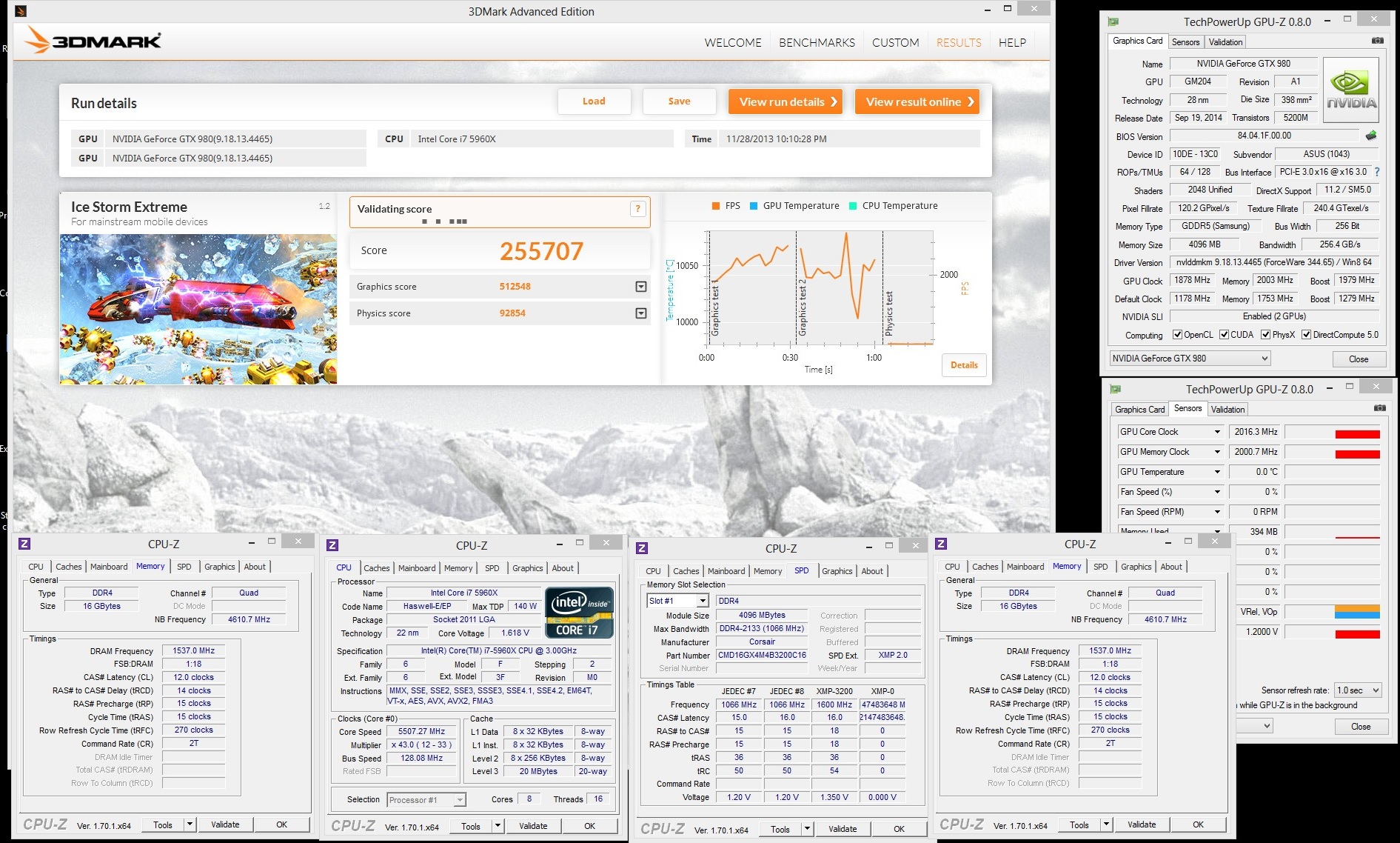
Task: Click View result online button
Action: coord(917,101)
